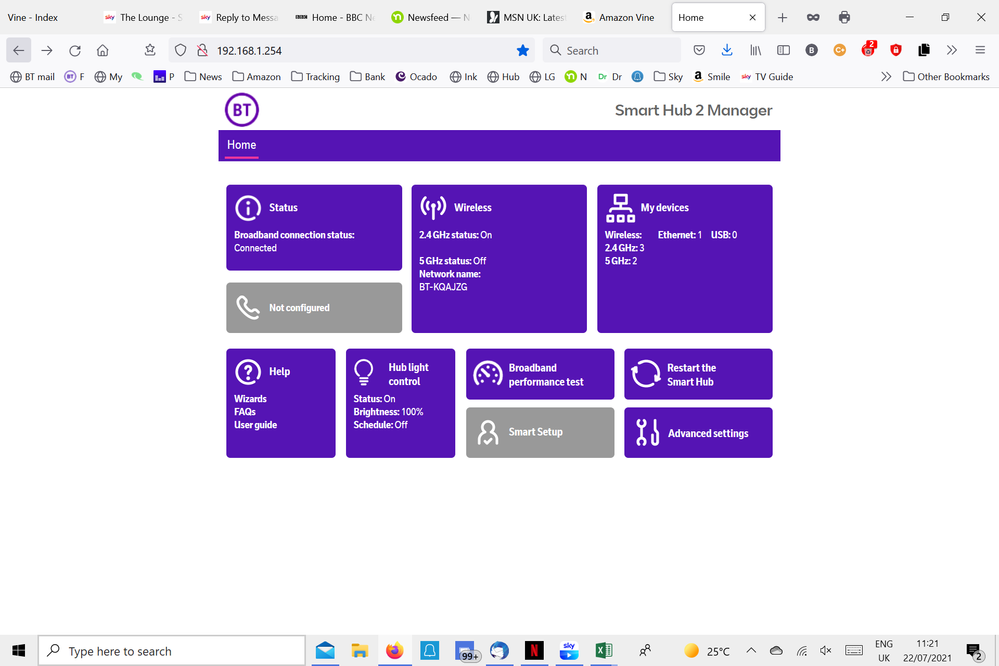Show more bookmarks toolbar items chevron
This screenshot has height=666, width=999.
pyautogui.click(x=885, y=76)
